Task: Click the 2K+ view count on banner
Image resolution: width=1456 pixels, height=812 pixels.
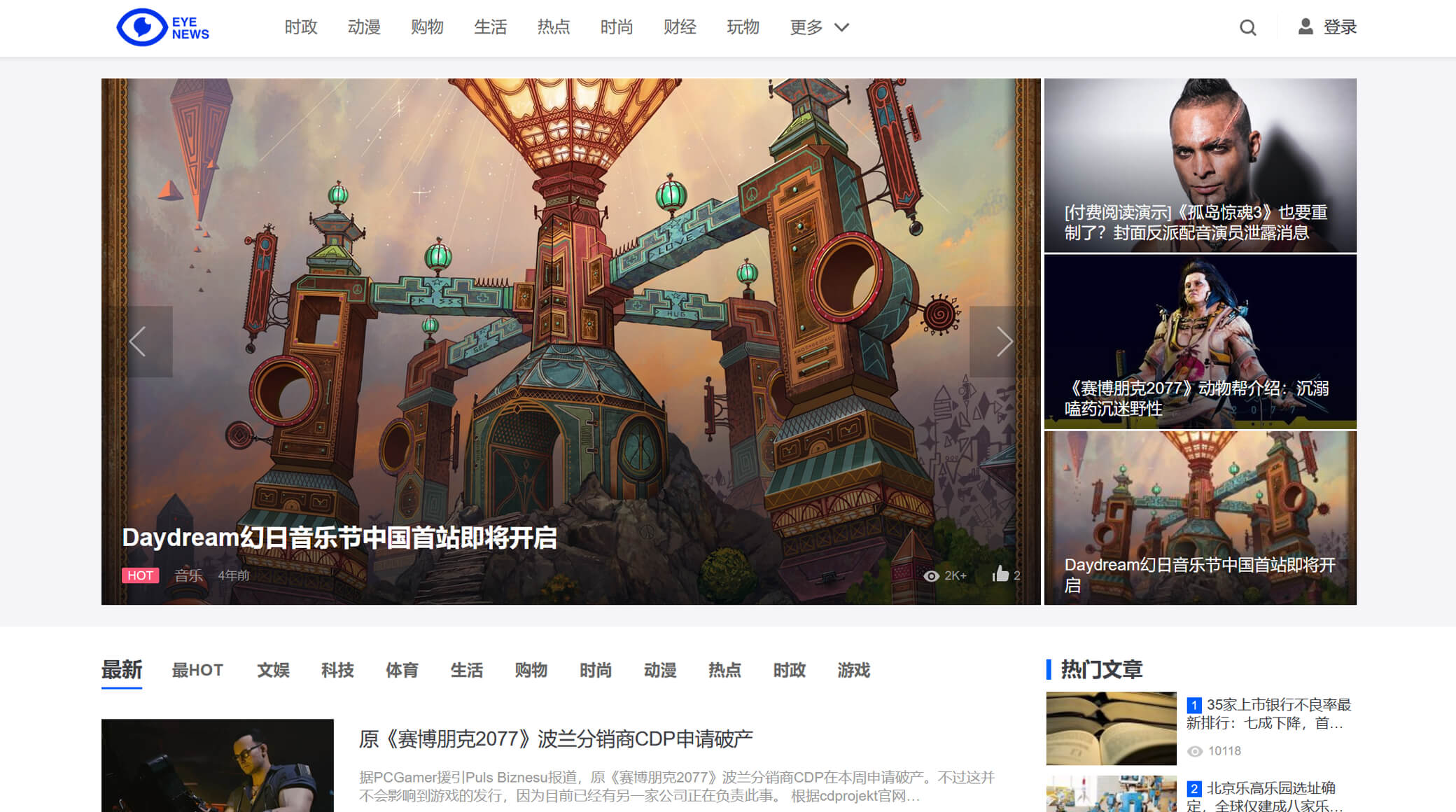Action: tap(955, 575)
